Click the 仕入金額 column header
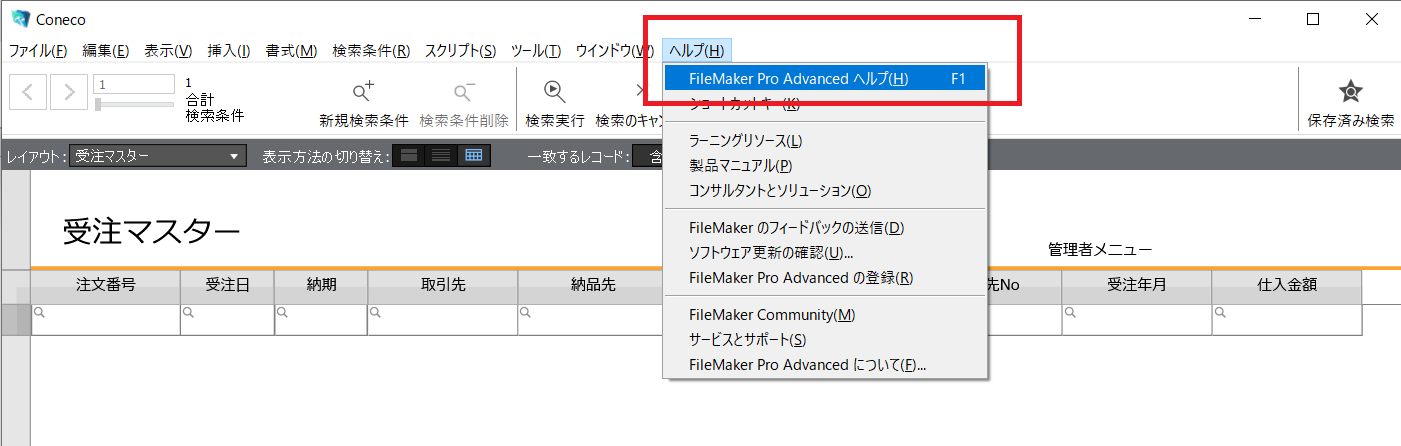The image size is (1401, 446). point(1287,285)
